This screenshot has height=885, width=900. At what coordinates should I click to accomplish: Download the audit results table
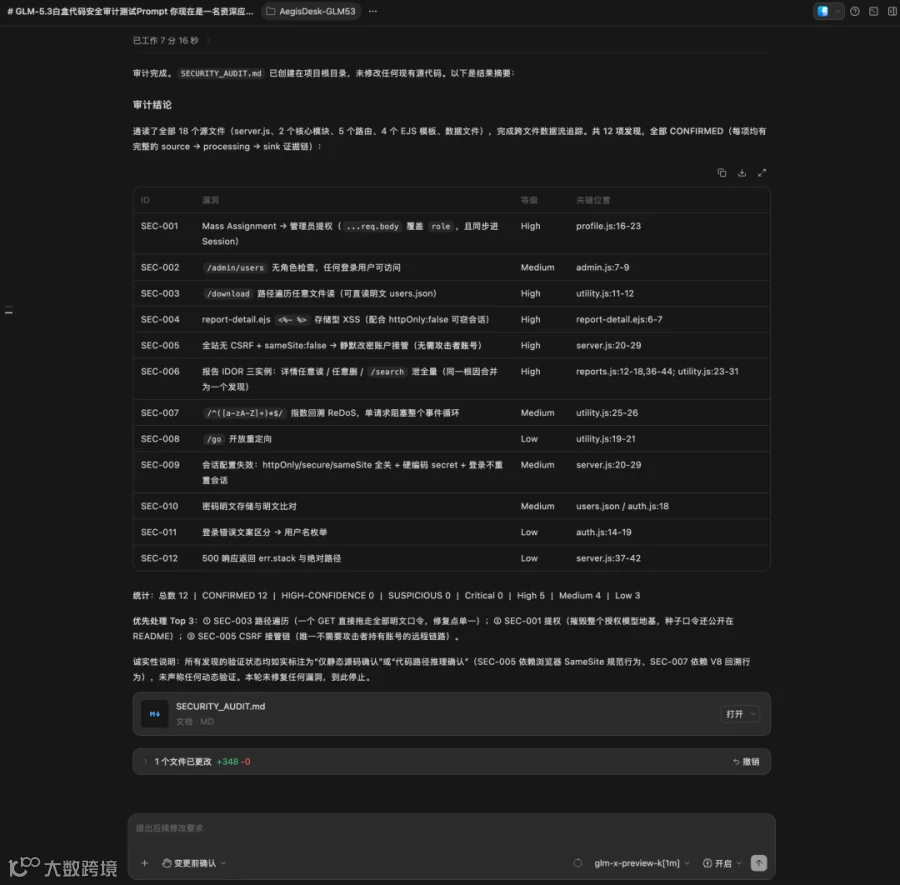pyautogui.click(x=742, y=173)
